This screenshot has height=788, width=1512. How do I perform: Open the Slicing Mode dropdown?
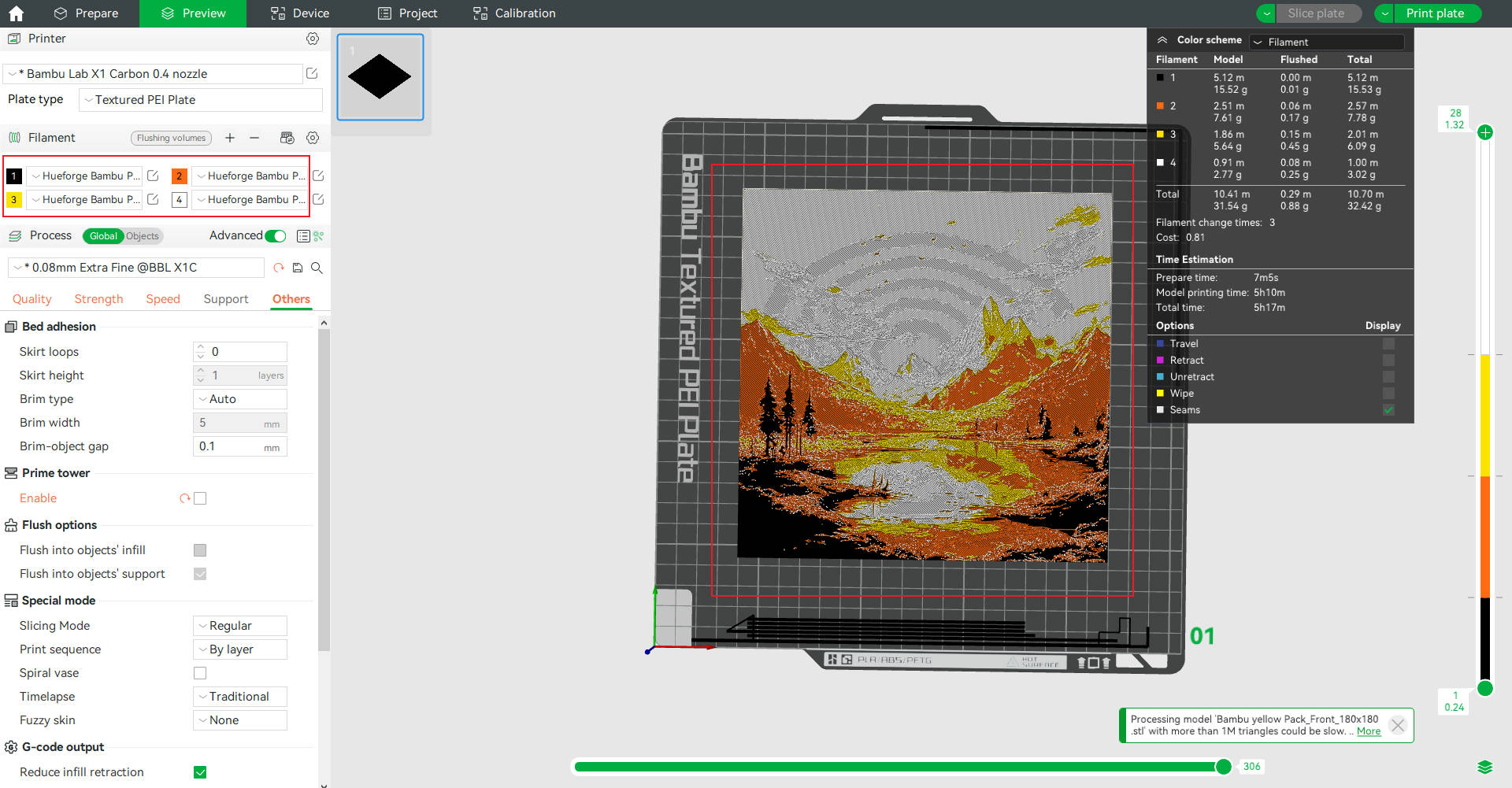tap(240, 626)
